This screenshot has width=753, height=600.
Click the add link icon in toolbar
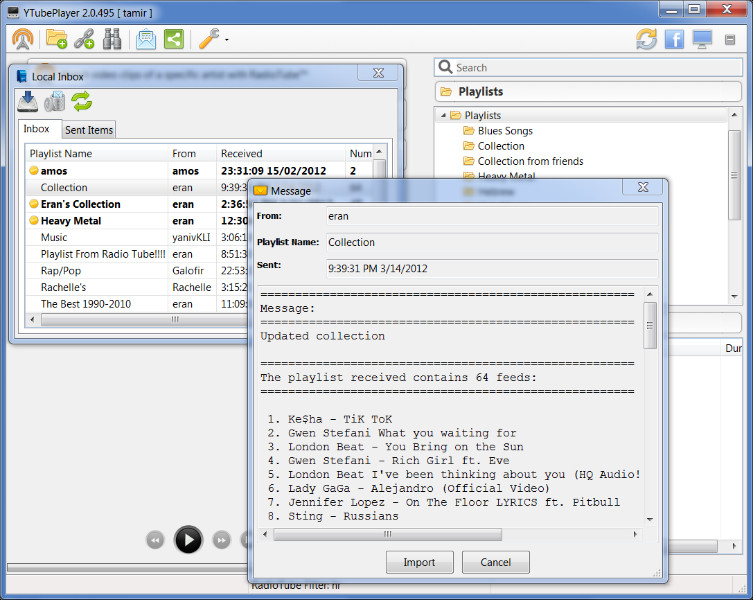click(85, 39)
